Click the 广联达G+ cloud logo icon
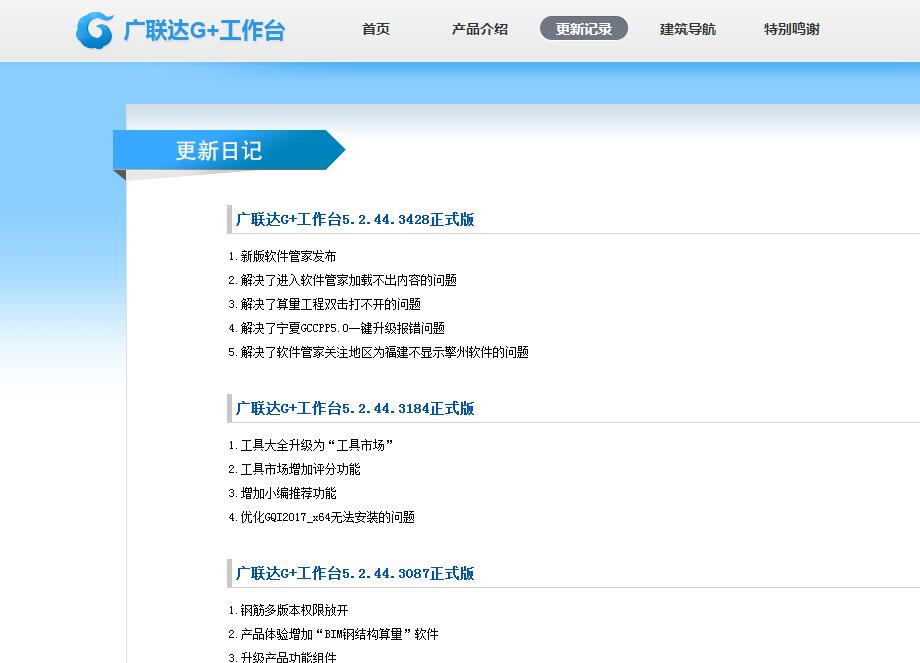This screenshot has height=663, width=920. [94, 30]
